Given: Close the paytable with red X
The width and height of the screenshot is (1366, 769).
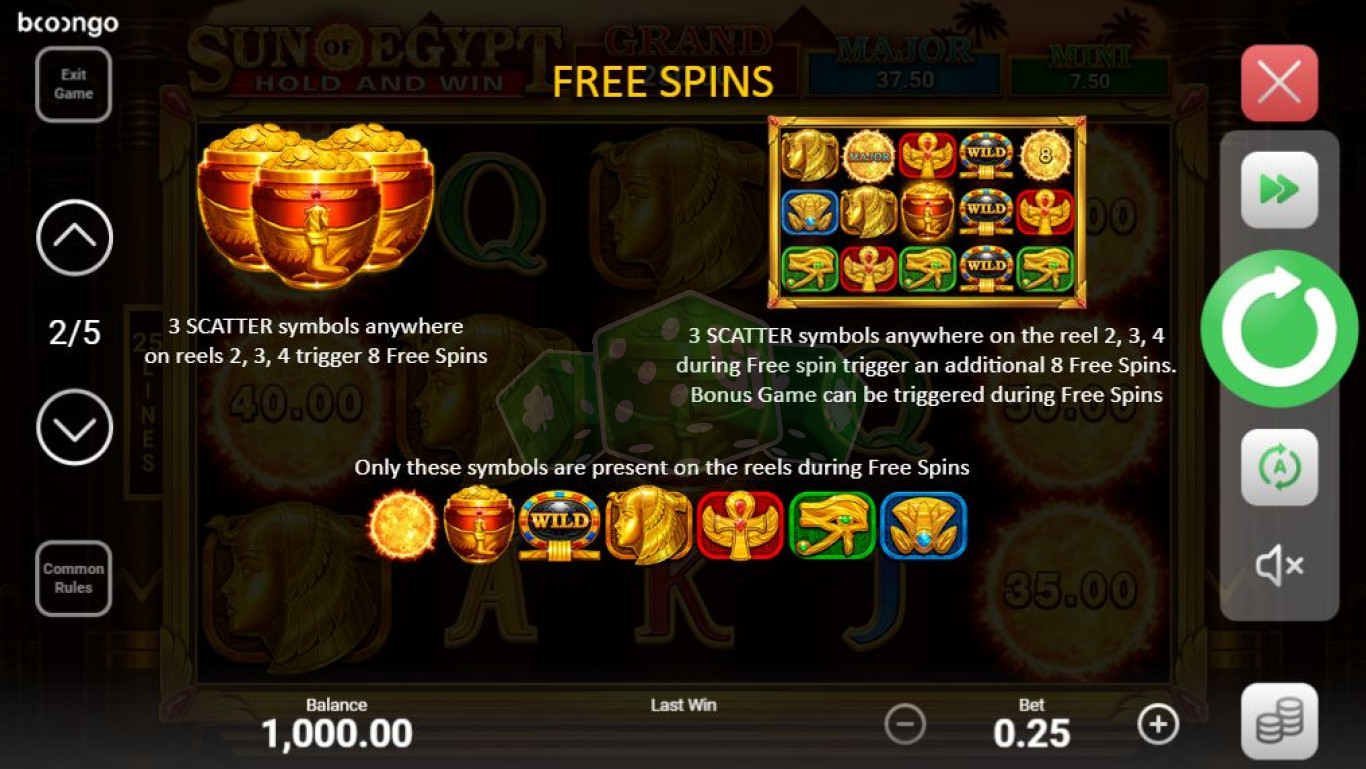Looking at the screenshot, I should [x=1279, y=83].
